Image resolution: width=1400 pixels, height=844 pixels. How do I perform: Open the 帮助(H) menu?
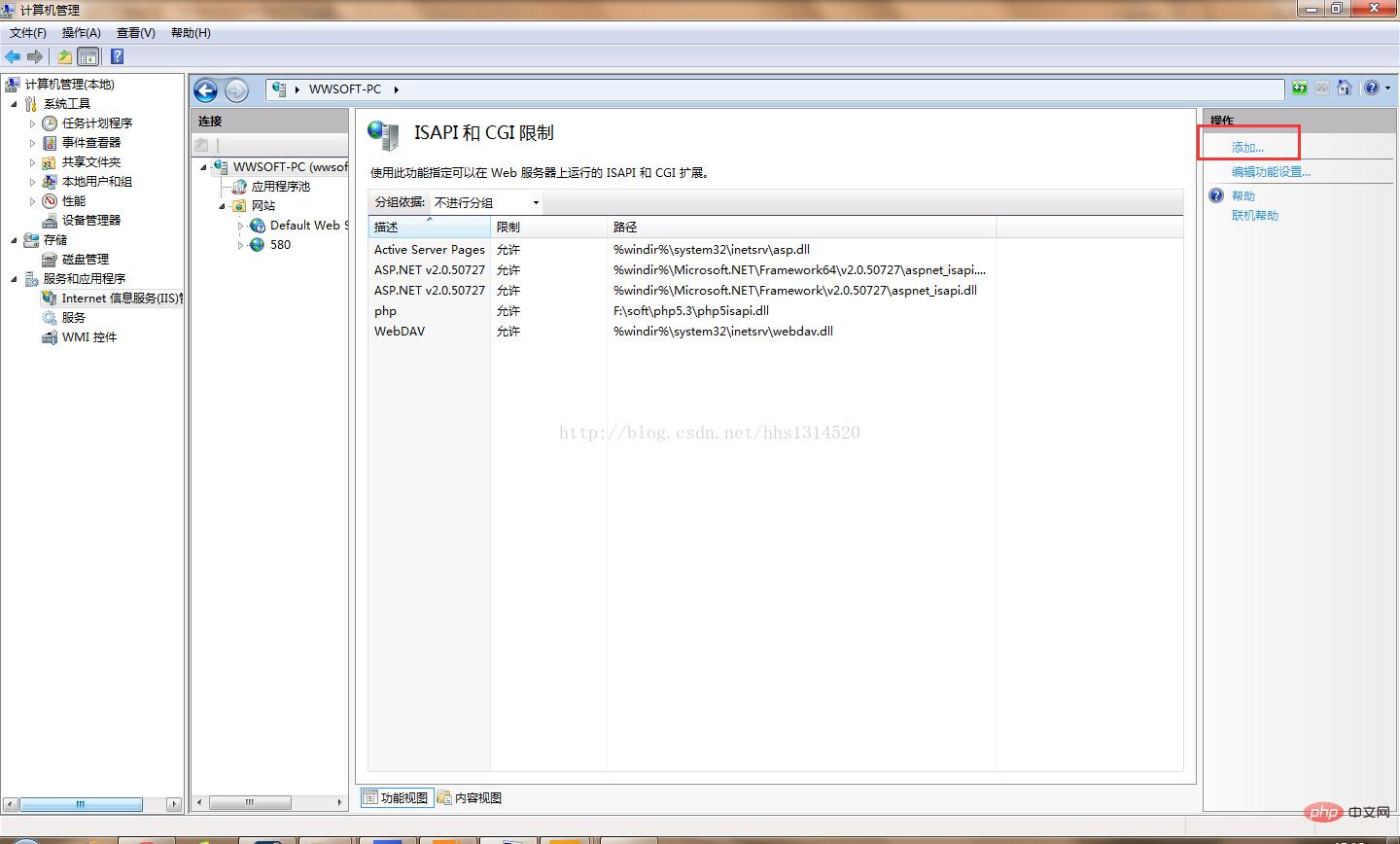click(191, 33)
